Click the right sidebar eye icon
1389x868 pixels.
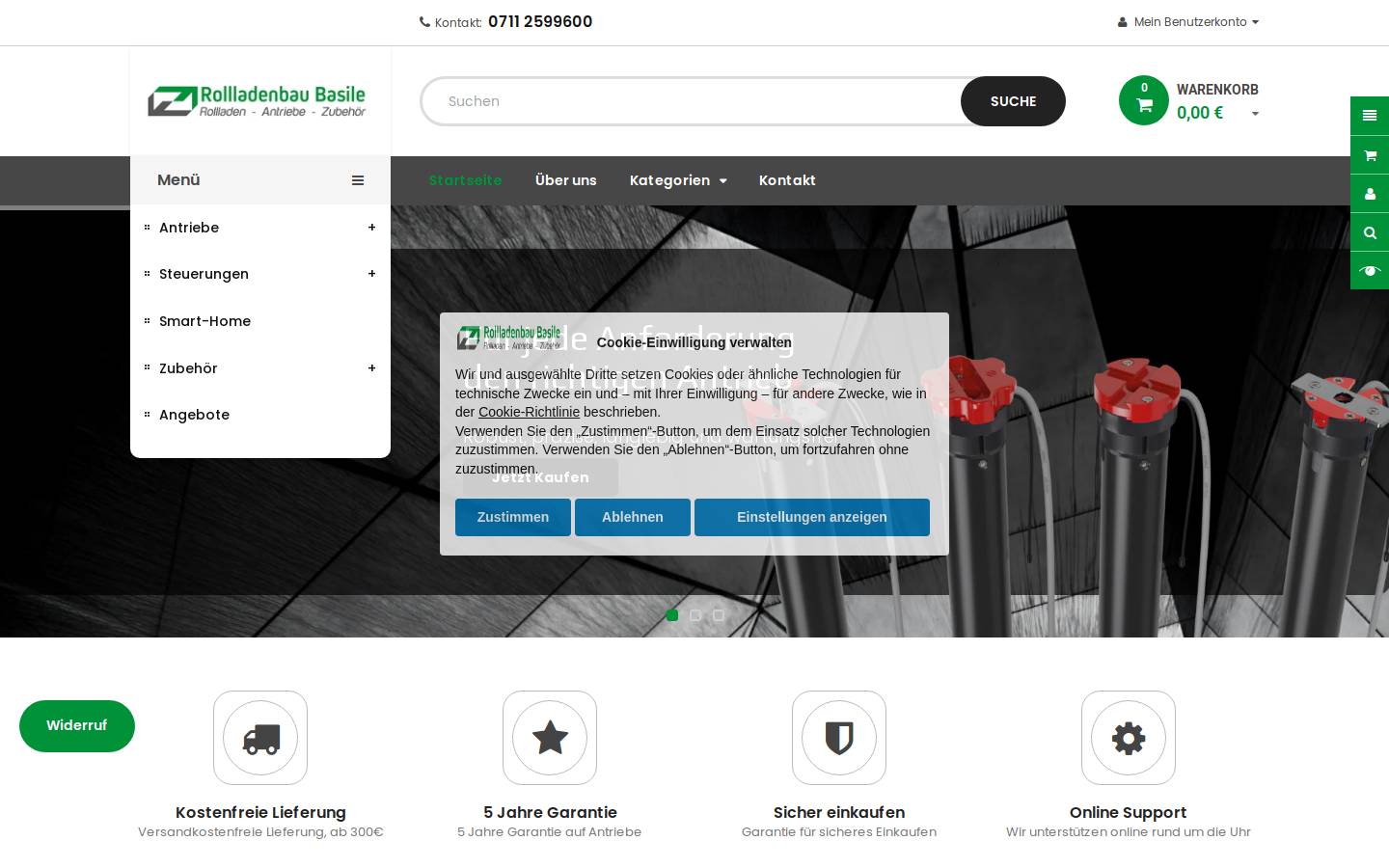coord(1370,270)
